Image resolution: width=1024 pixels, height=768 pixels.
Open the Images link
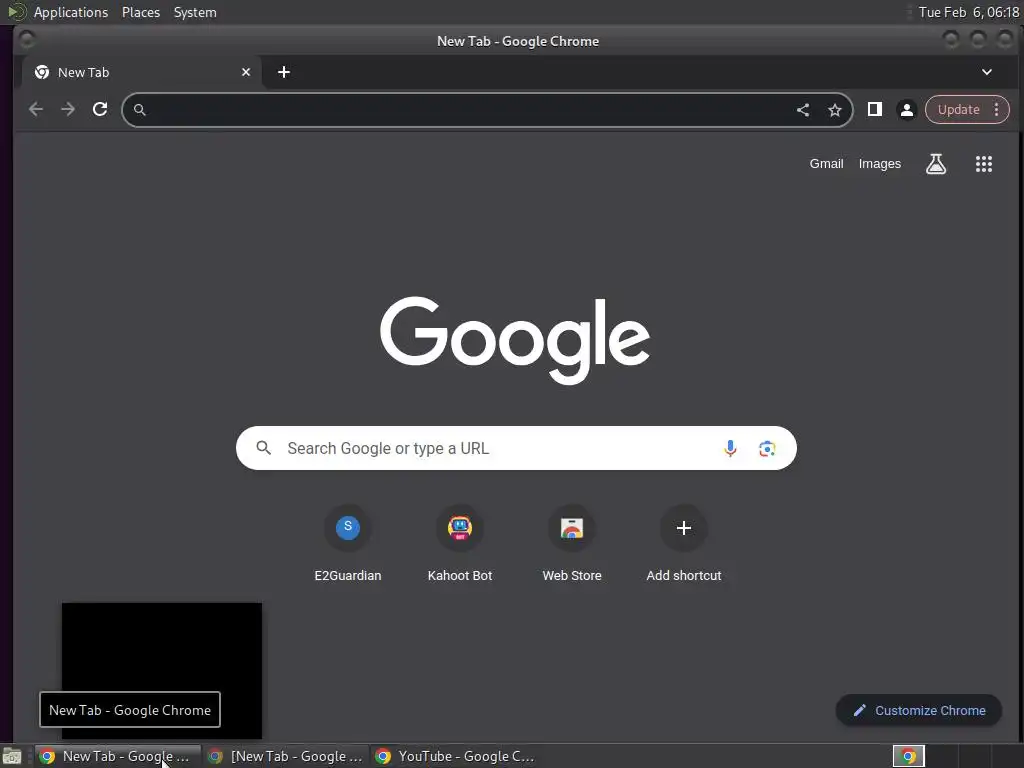tap(879, 164)
